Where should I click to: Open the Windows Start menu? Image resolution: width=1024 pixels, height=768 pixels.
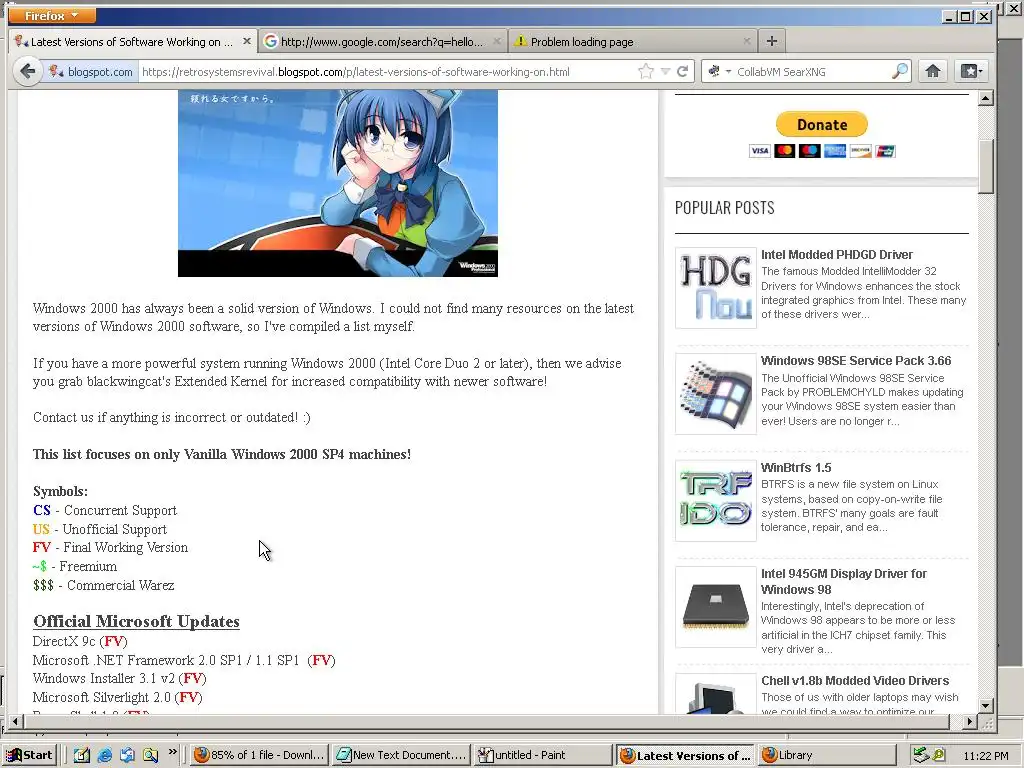(x=29, y=755)
